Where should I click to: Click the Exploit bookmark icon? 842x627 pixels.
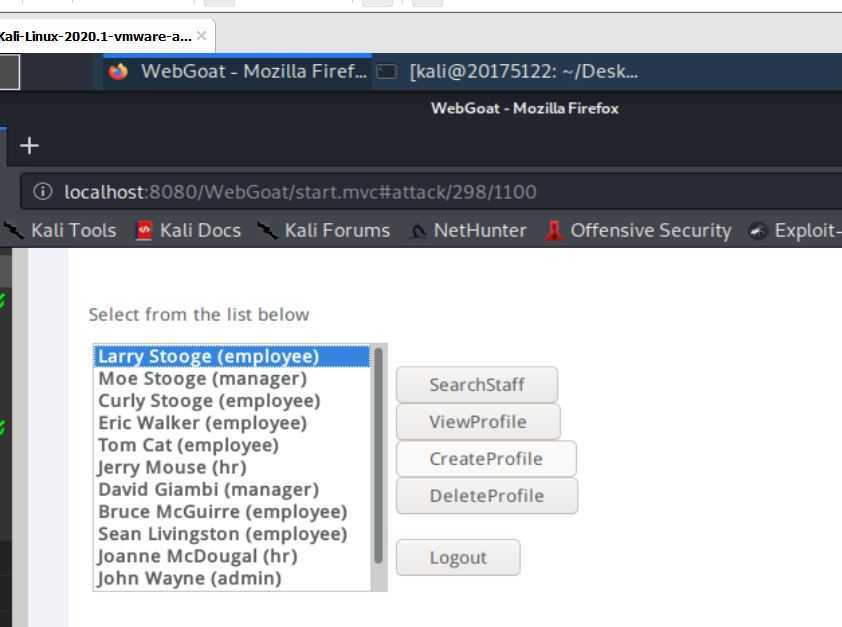pyautogui.click(x=758, y=231)
